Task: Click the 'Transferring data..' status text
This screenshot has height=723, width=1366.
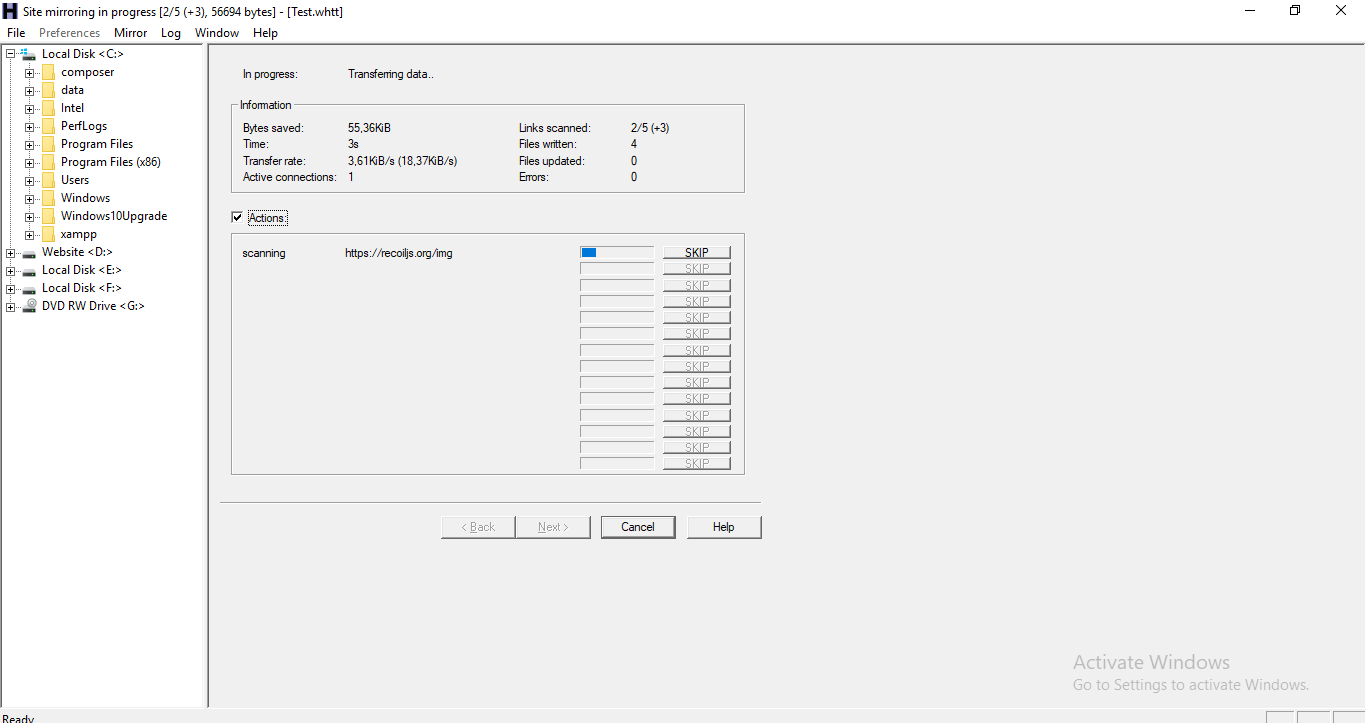Action: pyautogui.click(x=391, y=74)
